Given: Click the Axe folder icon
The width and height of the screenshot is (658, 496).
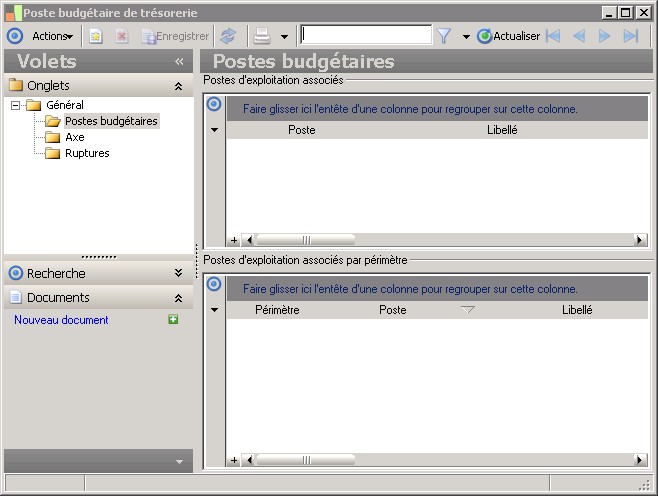Looking at the screenshot, I should (52, 137).
